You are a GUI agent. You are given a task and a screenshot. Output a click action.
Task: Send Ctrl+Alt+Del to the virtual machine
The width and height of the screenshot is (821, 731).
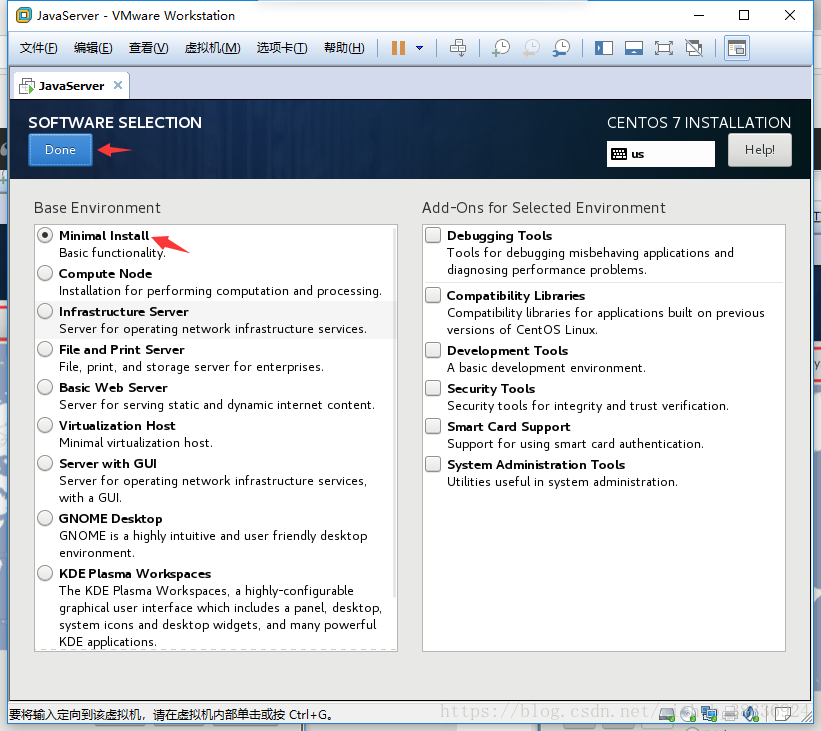tap(458, 48)
